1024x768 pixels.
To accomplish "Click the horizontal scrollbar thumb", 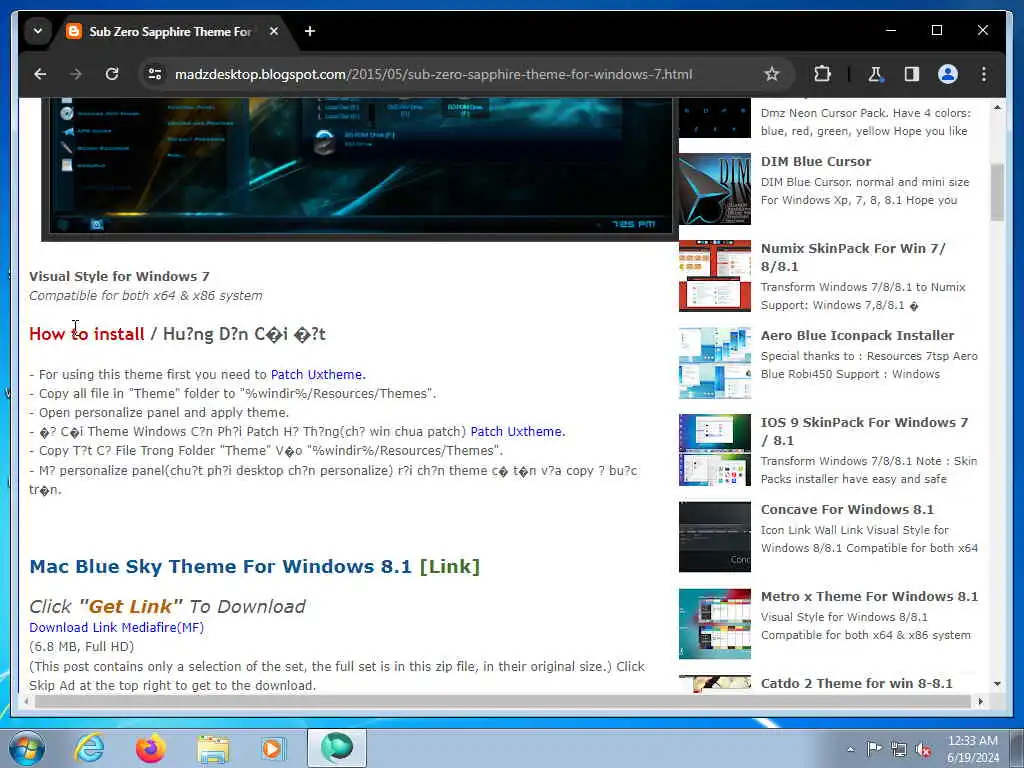I will click(503, 701).
